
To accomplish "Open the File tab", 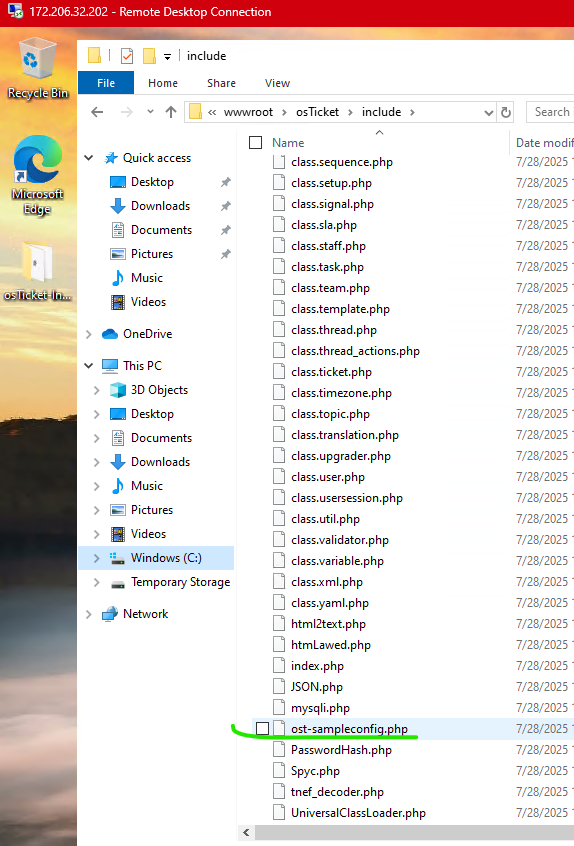I will click(x=106, y=83).
